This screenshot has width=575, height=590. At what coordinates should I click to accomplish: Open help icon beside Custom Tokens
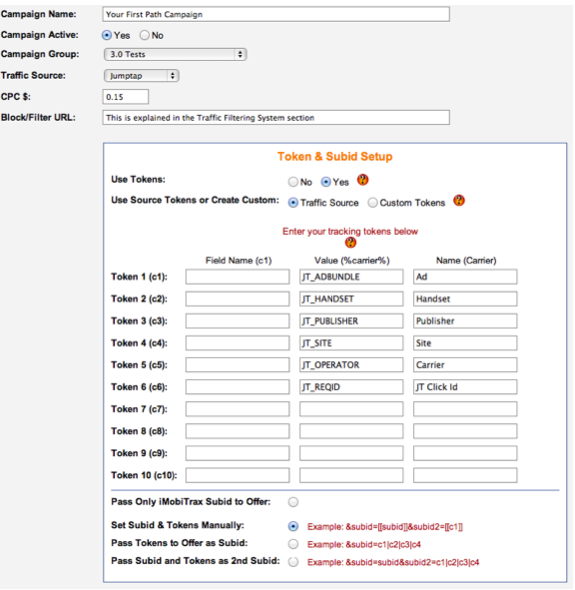point(459,201)
